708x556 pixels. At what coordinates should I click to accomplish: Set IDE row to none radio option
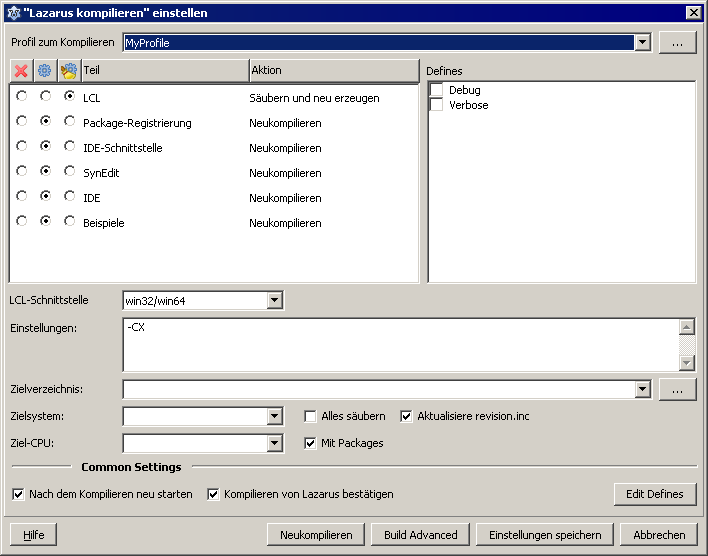(21, 196)
